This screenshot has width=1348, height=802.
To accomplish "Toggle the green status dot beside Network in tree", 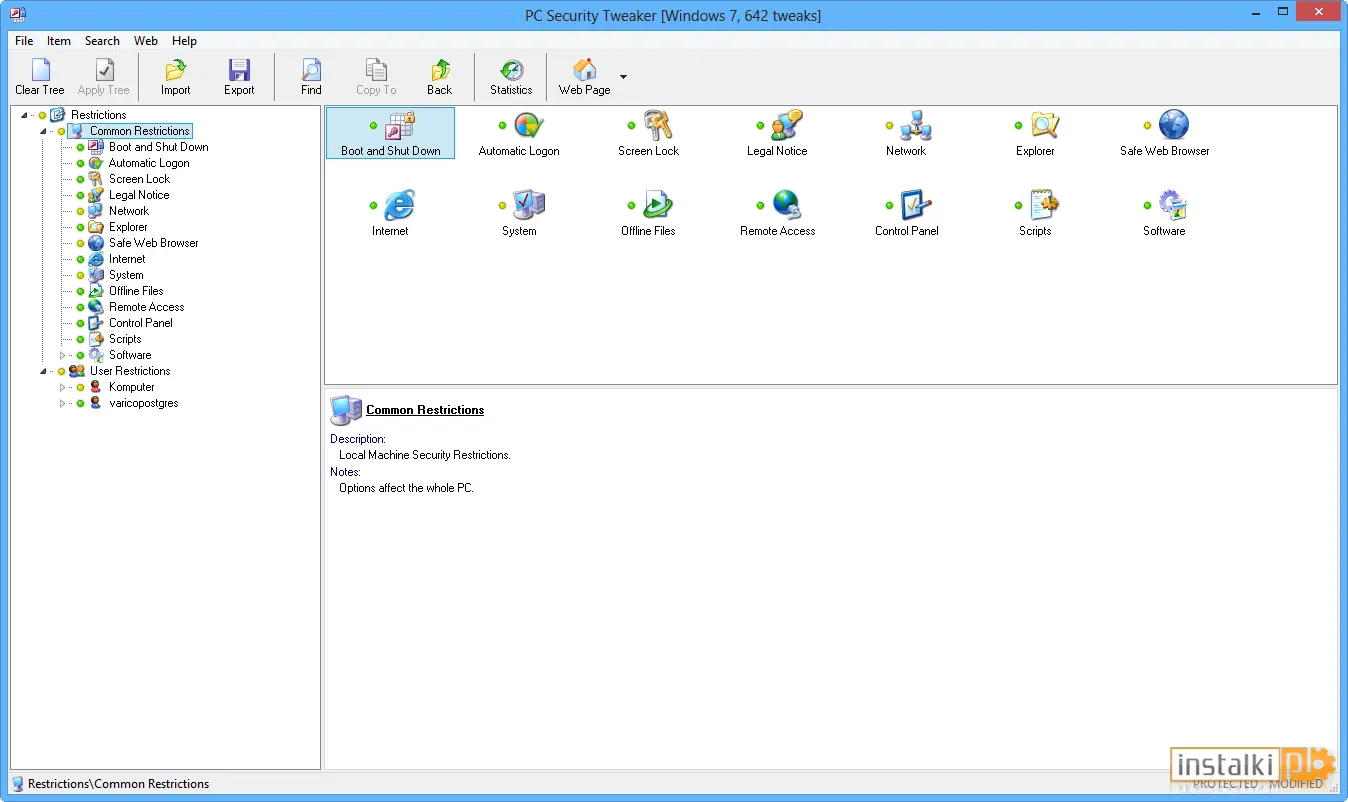I will [80, 211].
